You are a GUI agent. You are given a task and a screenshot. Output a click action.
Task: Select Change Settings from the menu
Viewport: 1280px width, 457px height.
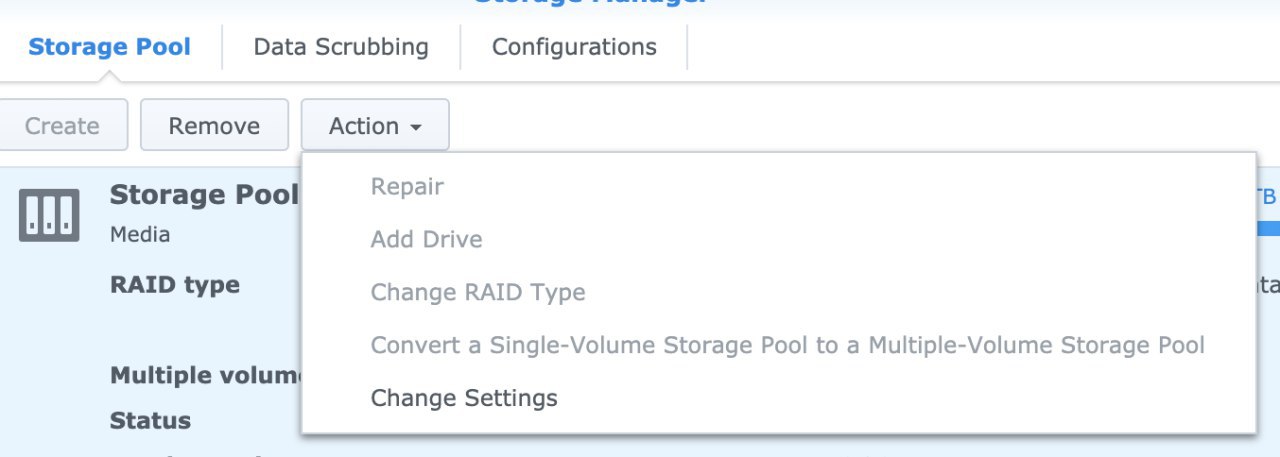tap(464, 398)
